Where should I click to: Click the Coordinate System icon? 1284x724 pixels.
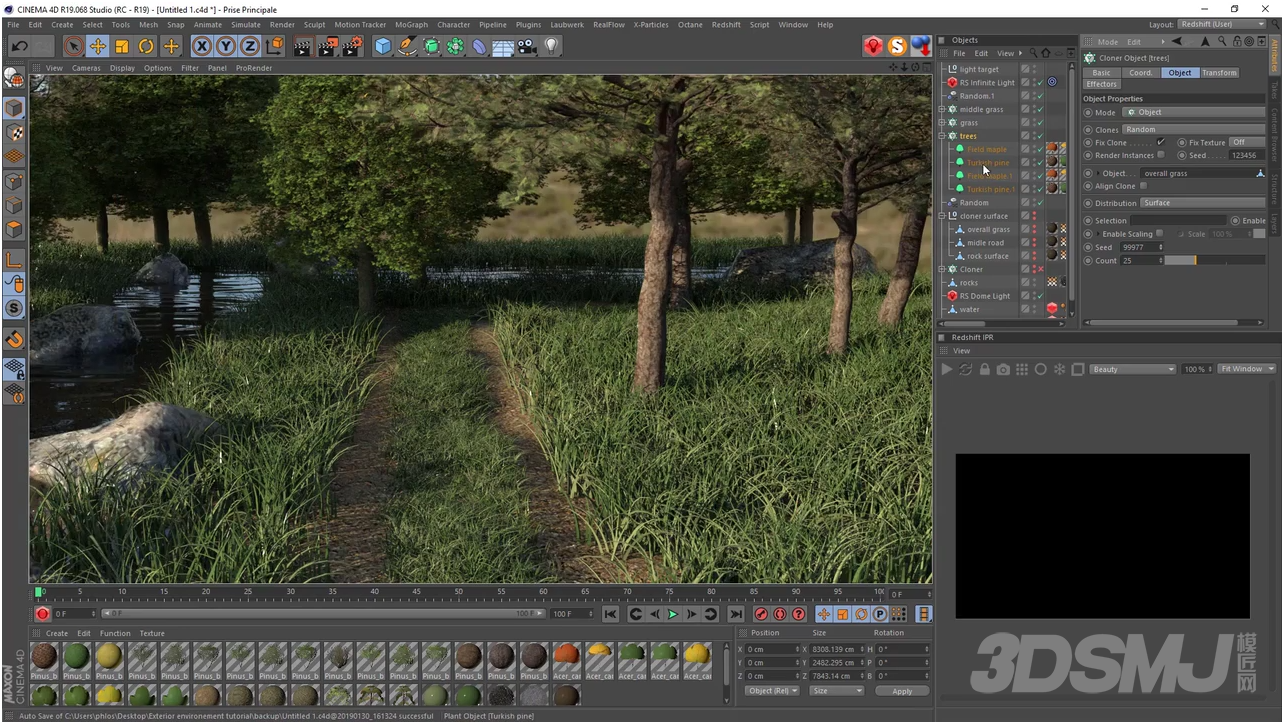pos(275,46)
